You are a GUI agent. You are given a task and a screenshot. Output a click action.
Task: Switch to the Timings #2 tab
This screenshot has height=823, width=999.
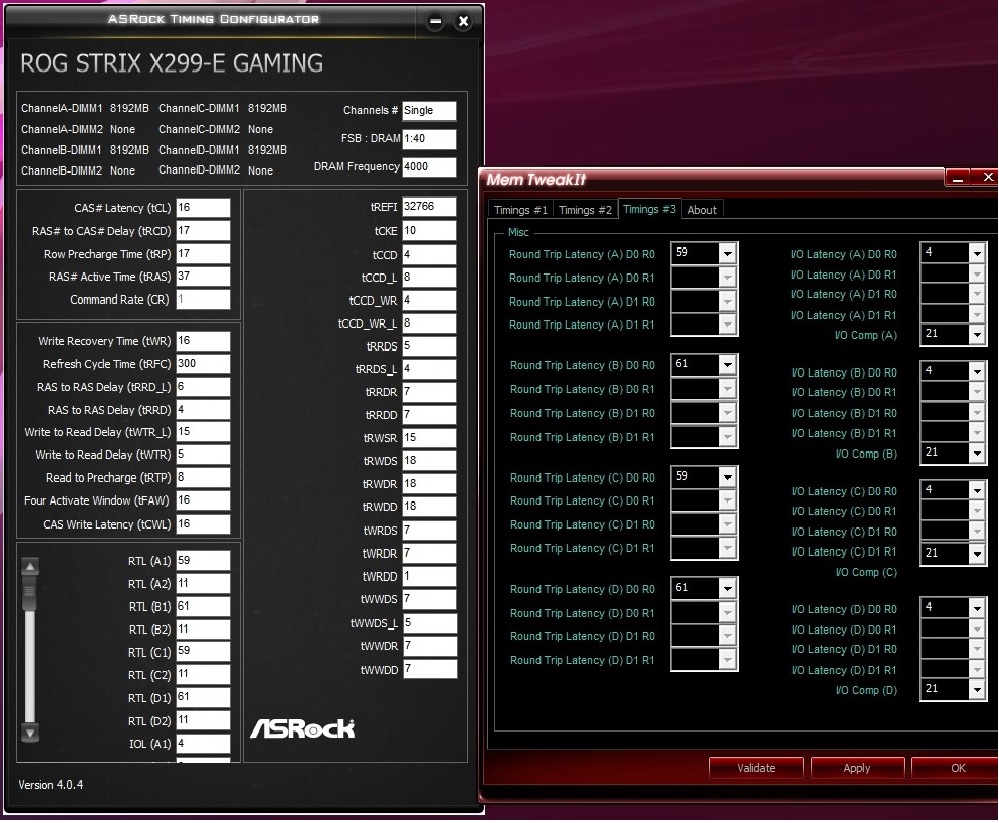click(x=585, y=210)
